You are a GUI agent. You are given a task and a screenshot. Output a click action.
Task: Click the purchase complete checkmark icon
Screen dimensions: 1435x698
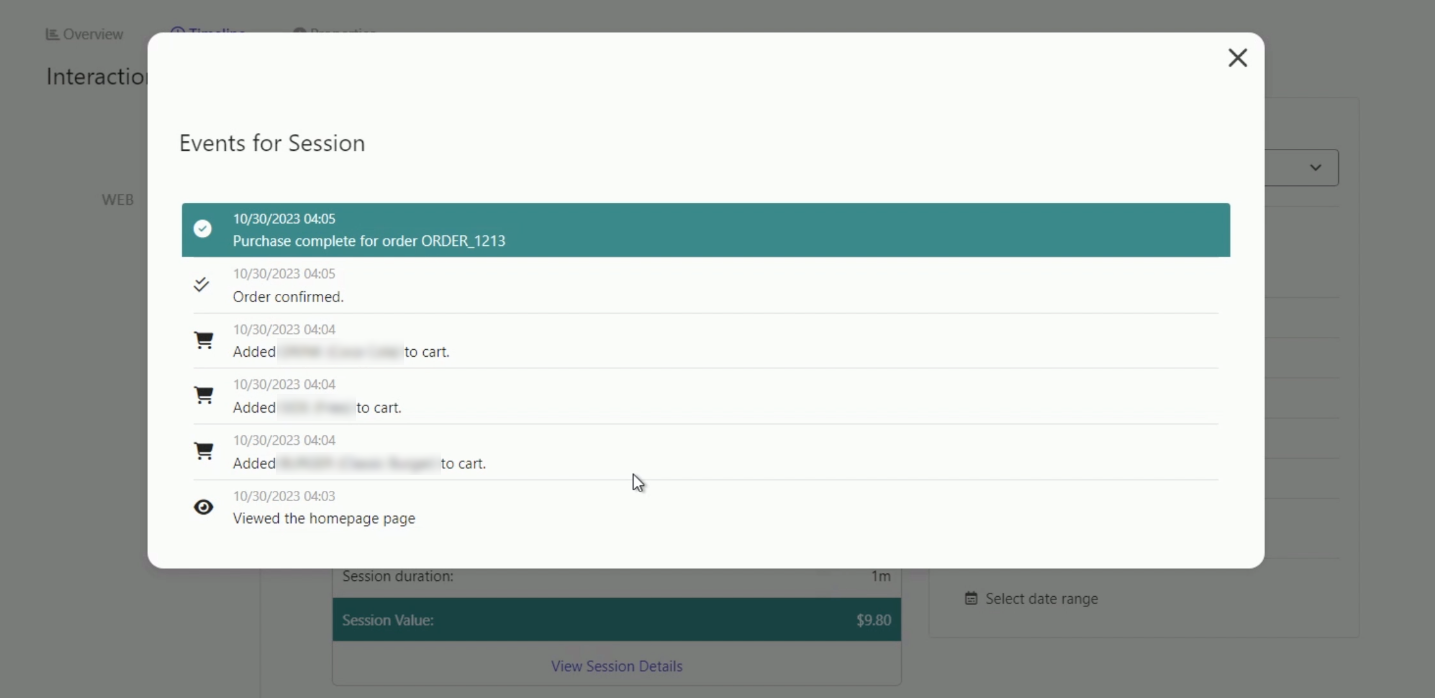203,229
